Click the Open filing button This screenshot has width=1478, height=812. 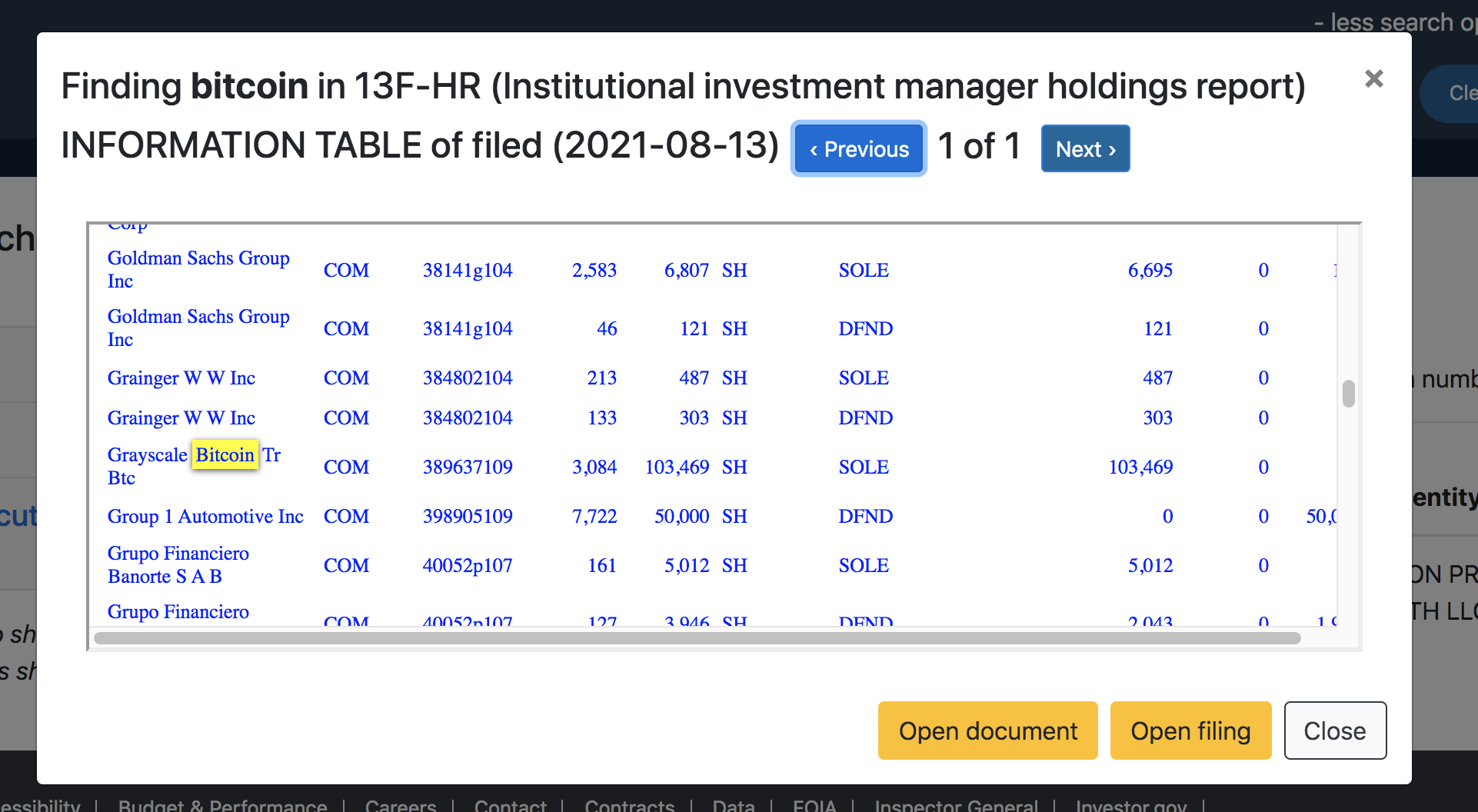pos(1190,730)
